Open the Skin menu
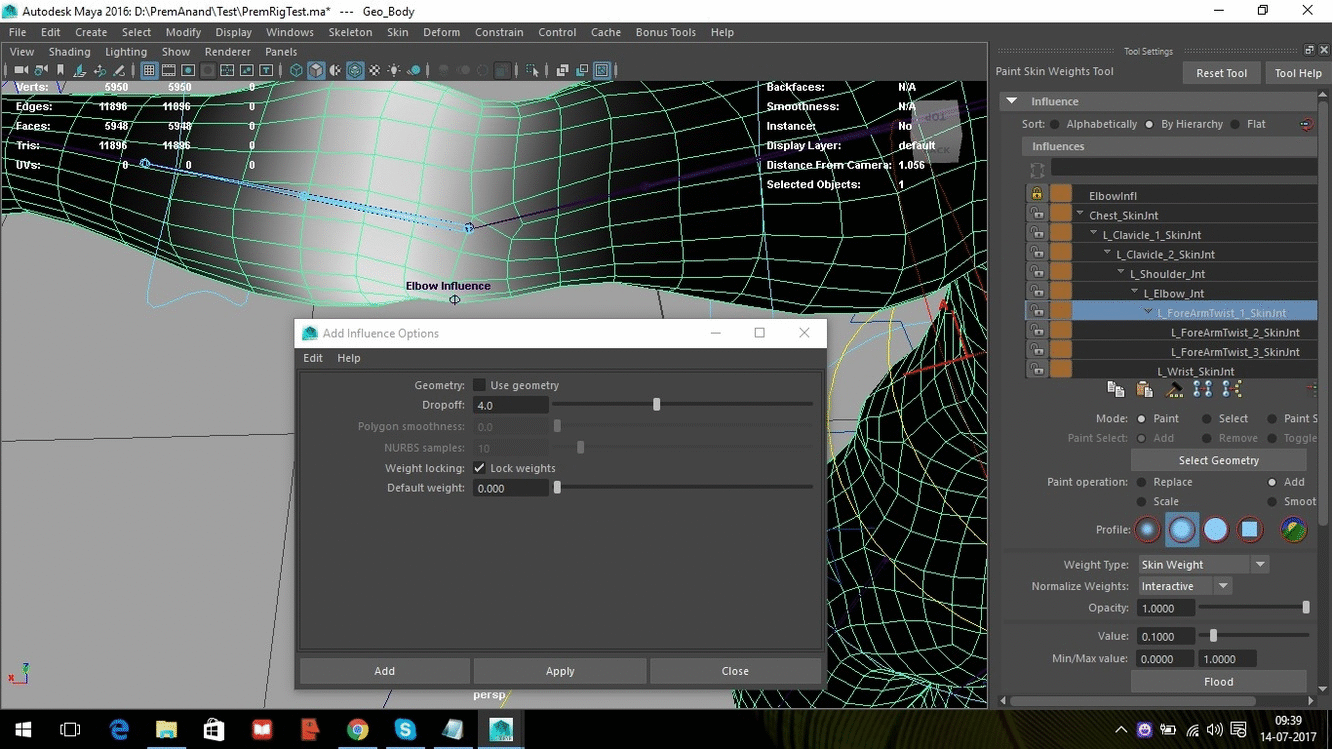The height and width of the screenshot is (749, 1333). click(397, 32)
